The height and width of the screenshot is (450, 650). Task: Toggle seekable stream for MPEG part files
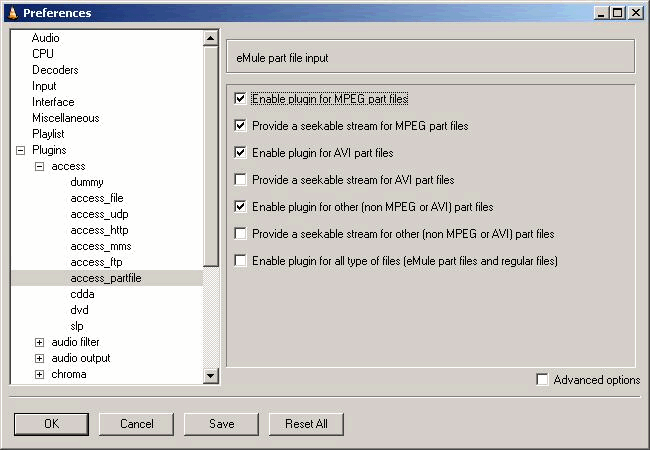coord(240,126)
